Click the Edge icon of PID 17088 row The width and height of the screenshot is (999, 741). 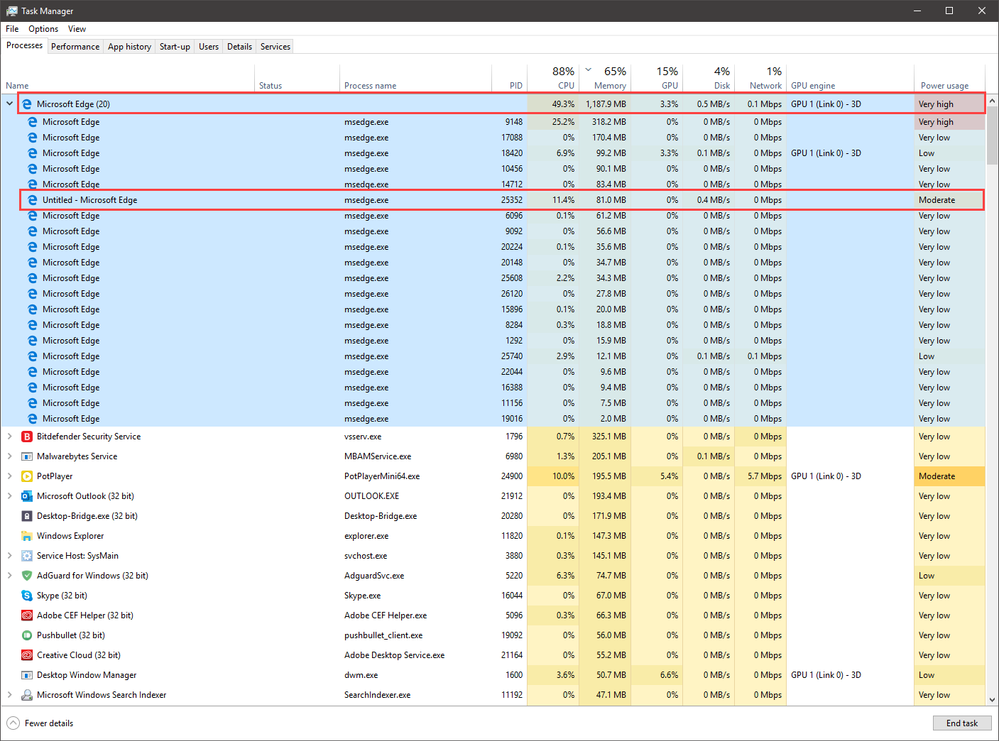32,138
